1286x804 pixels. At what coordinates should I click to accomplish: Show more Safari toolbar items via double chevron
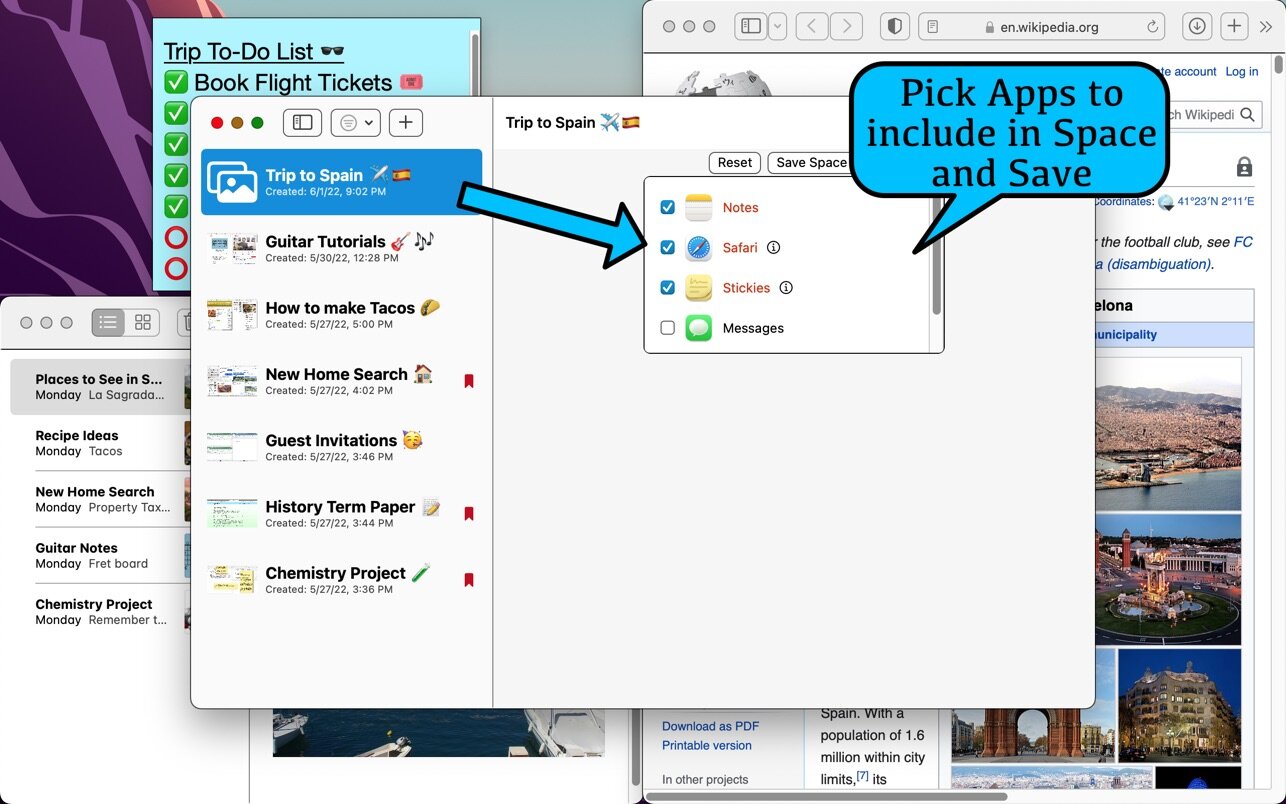click(1266, 27)
